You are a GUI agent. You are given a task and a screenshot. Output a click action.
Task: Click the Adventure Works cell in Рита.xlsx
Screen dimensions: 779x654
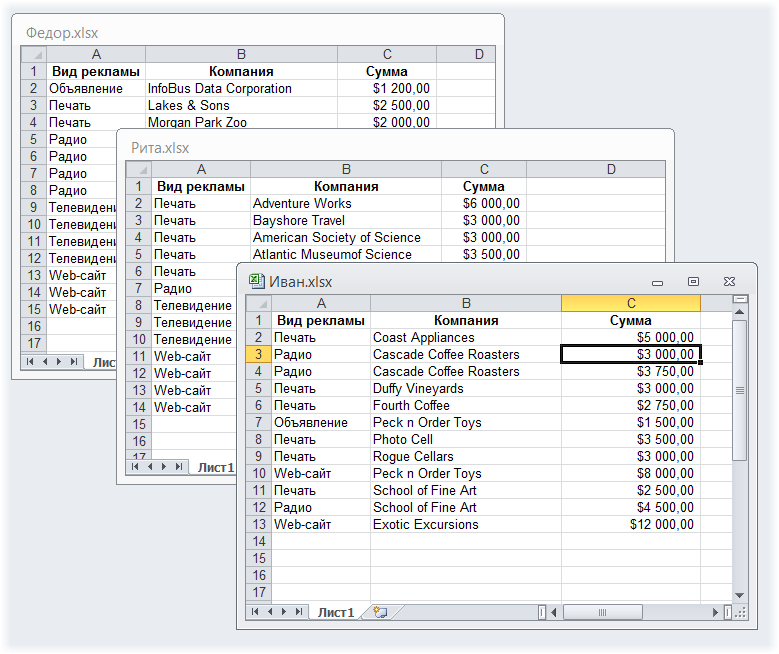(346, 203)
